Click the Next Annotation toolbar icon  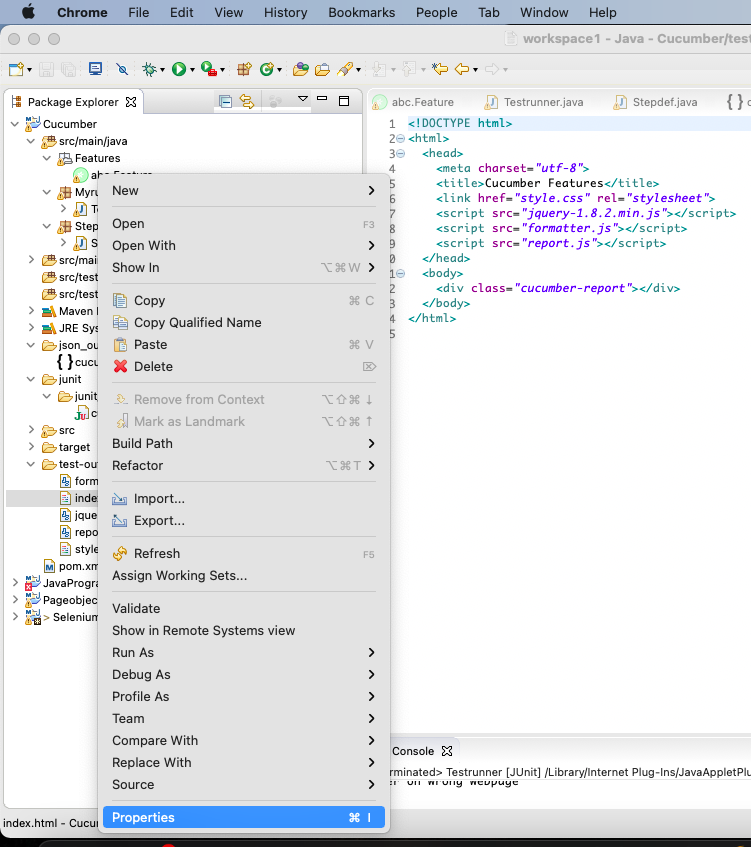pyautogui.click(x=379, y=69)
